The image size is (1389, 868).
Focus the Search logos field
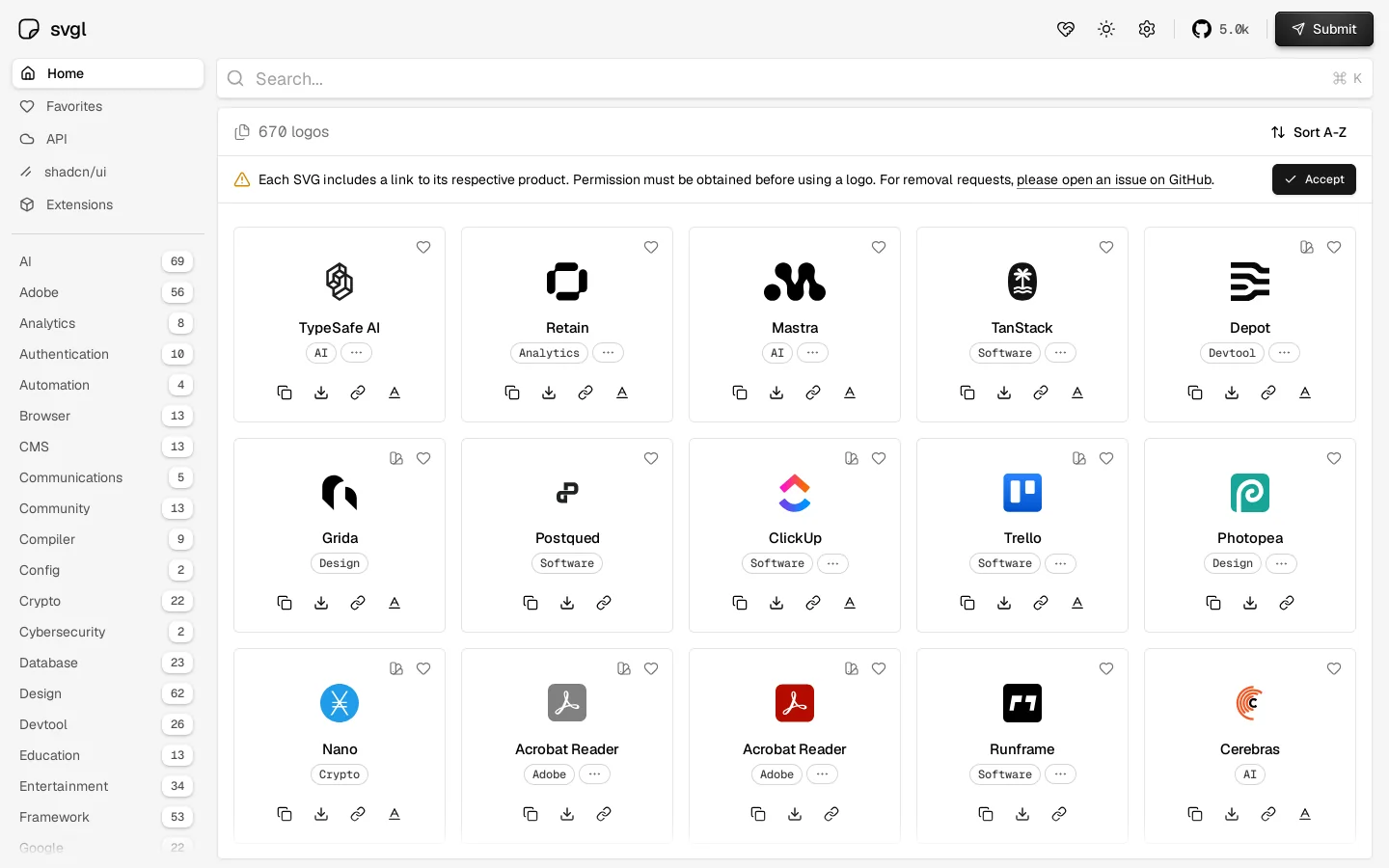795,78
